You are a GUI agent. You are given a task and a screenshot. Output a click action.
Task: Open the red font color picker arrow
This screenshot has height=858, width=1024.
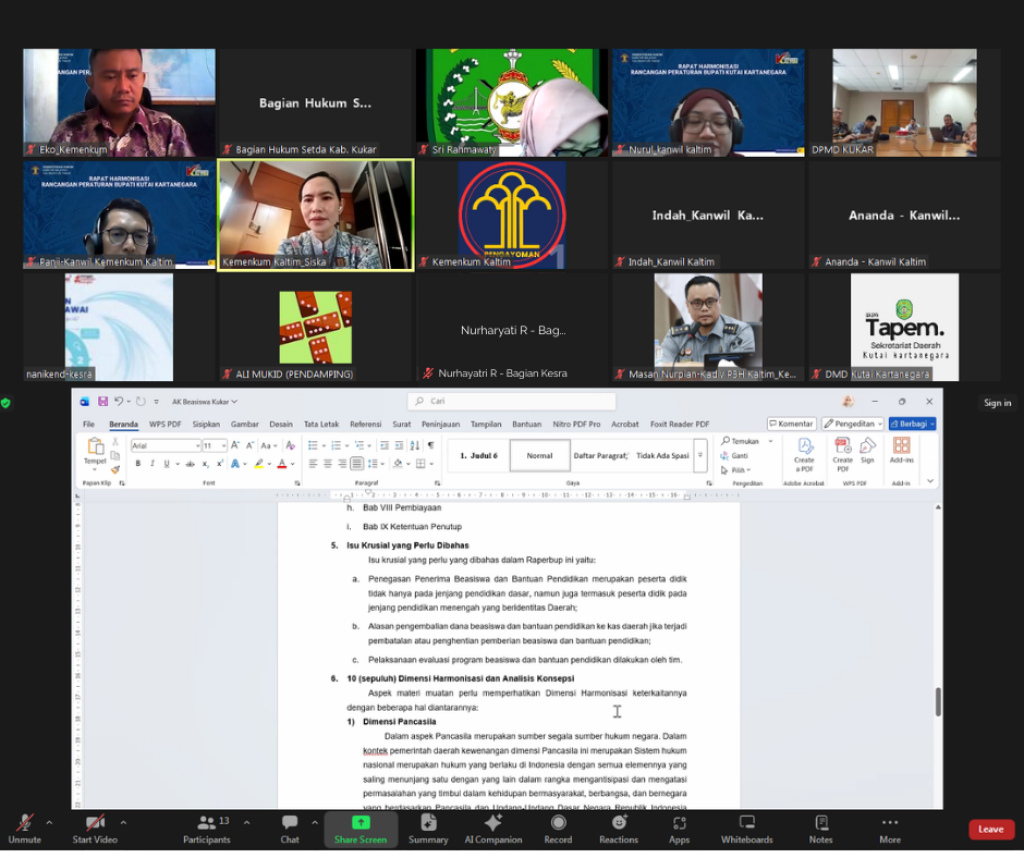point(292,464)
